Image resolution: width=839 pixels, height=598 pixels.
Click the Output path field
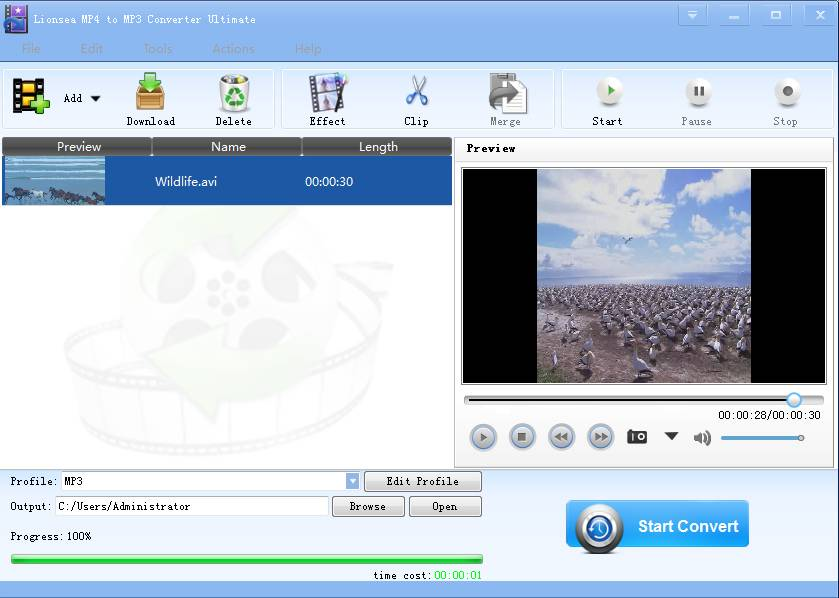click(x=192, y=506)
